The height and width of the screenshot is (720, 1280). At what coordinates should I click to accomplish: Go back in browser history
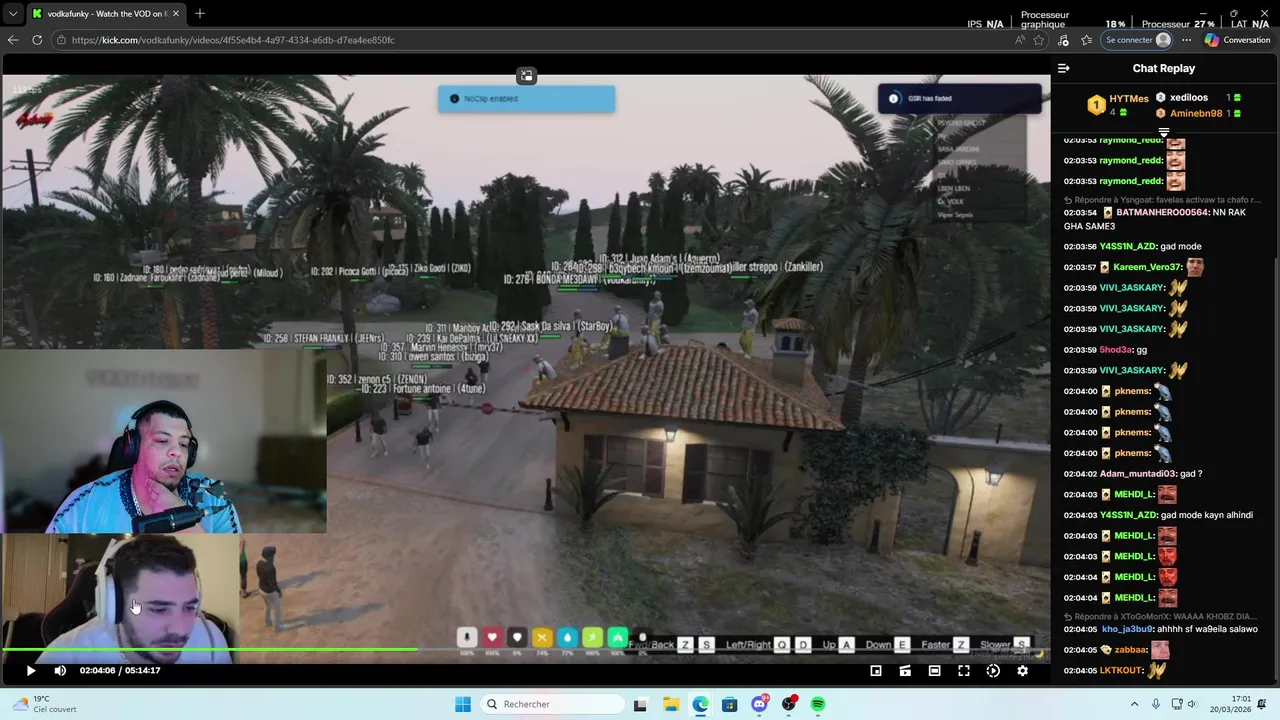click(x=13, y=40)
